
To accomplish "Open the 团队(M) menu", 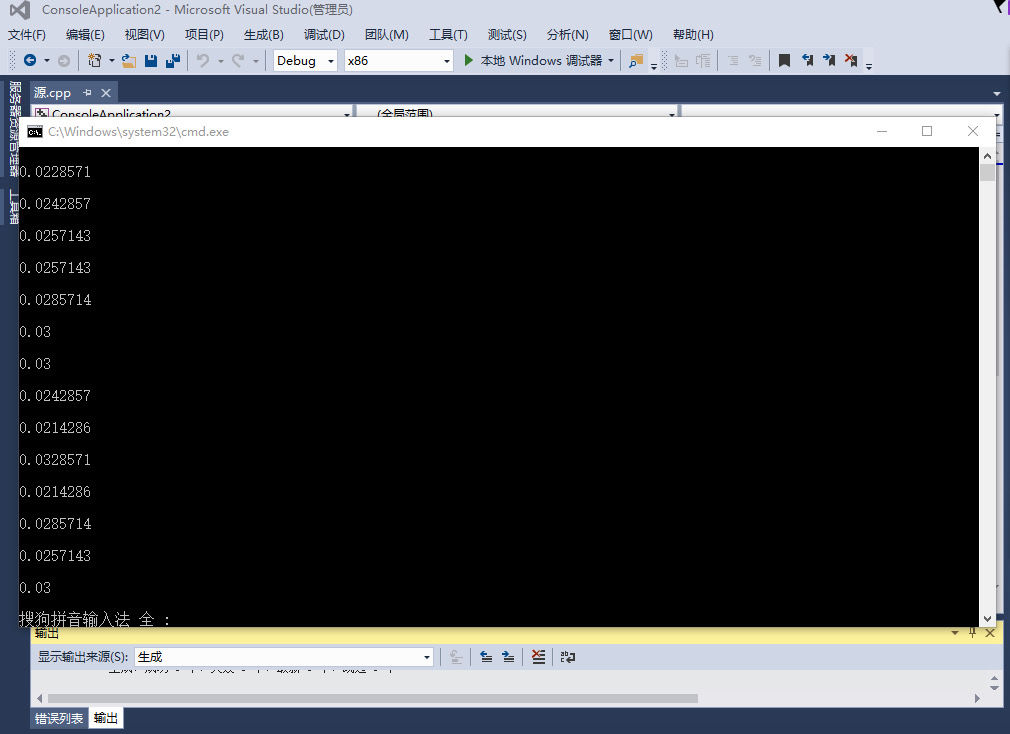I will click(x=386, y=35).
